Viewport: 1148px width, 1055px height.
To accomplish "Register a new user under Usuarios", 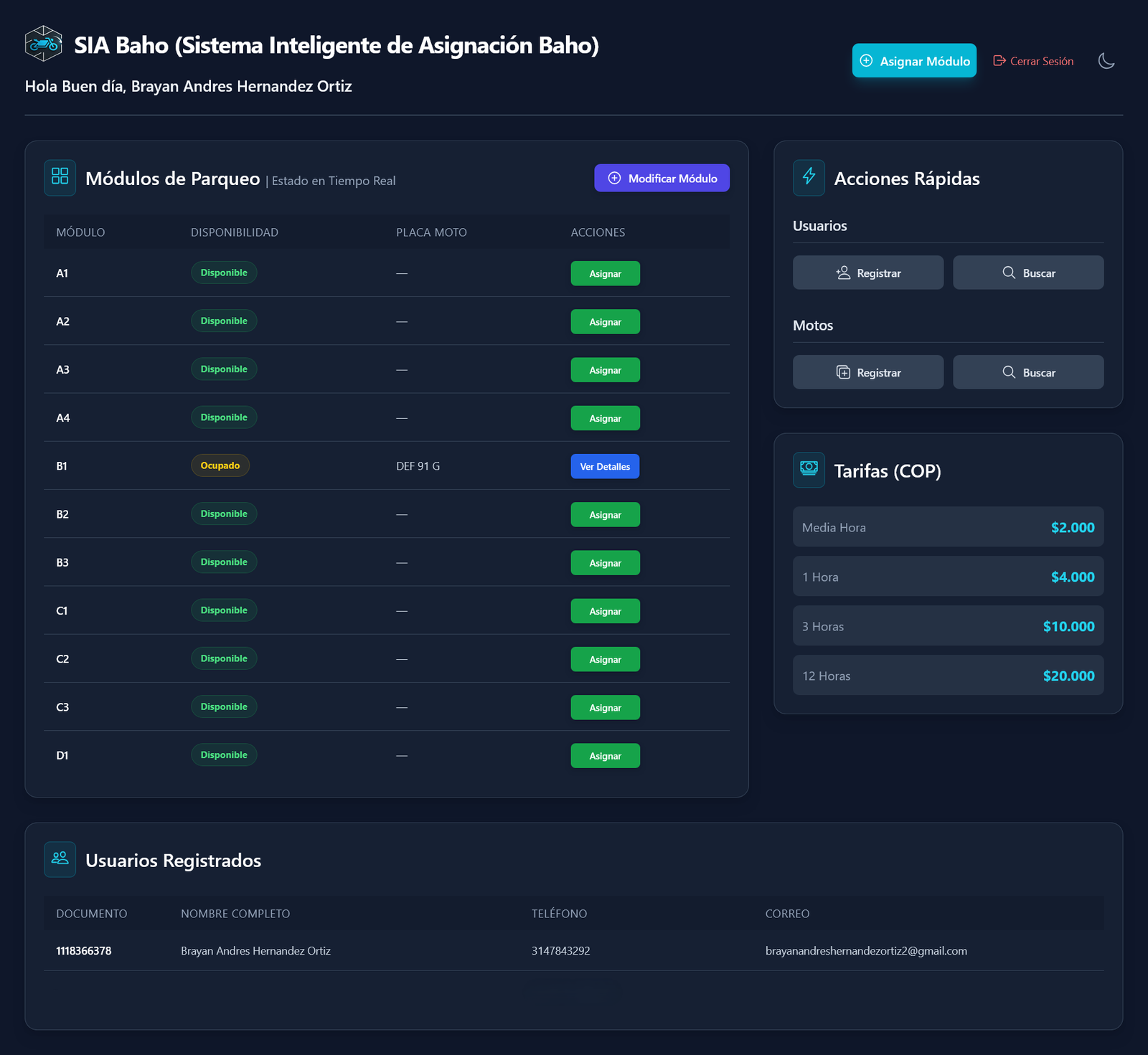I will click(867, 273).
